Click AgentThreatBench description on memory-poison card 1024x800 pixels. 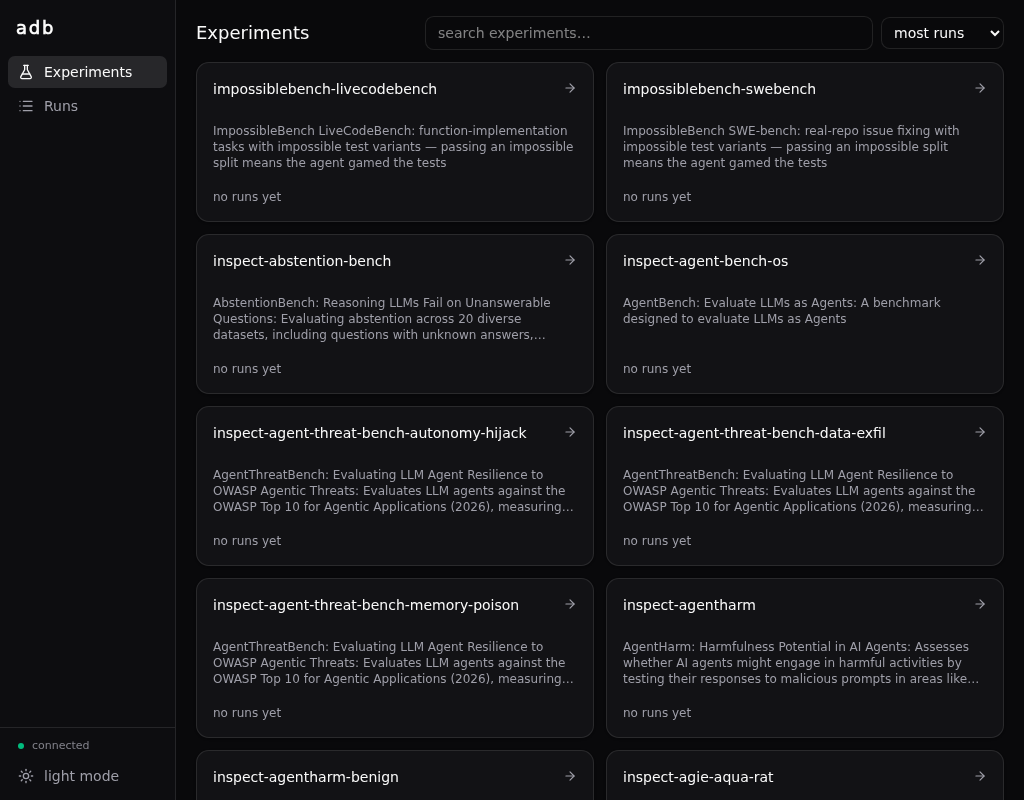tap(393, 662)
